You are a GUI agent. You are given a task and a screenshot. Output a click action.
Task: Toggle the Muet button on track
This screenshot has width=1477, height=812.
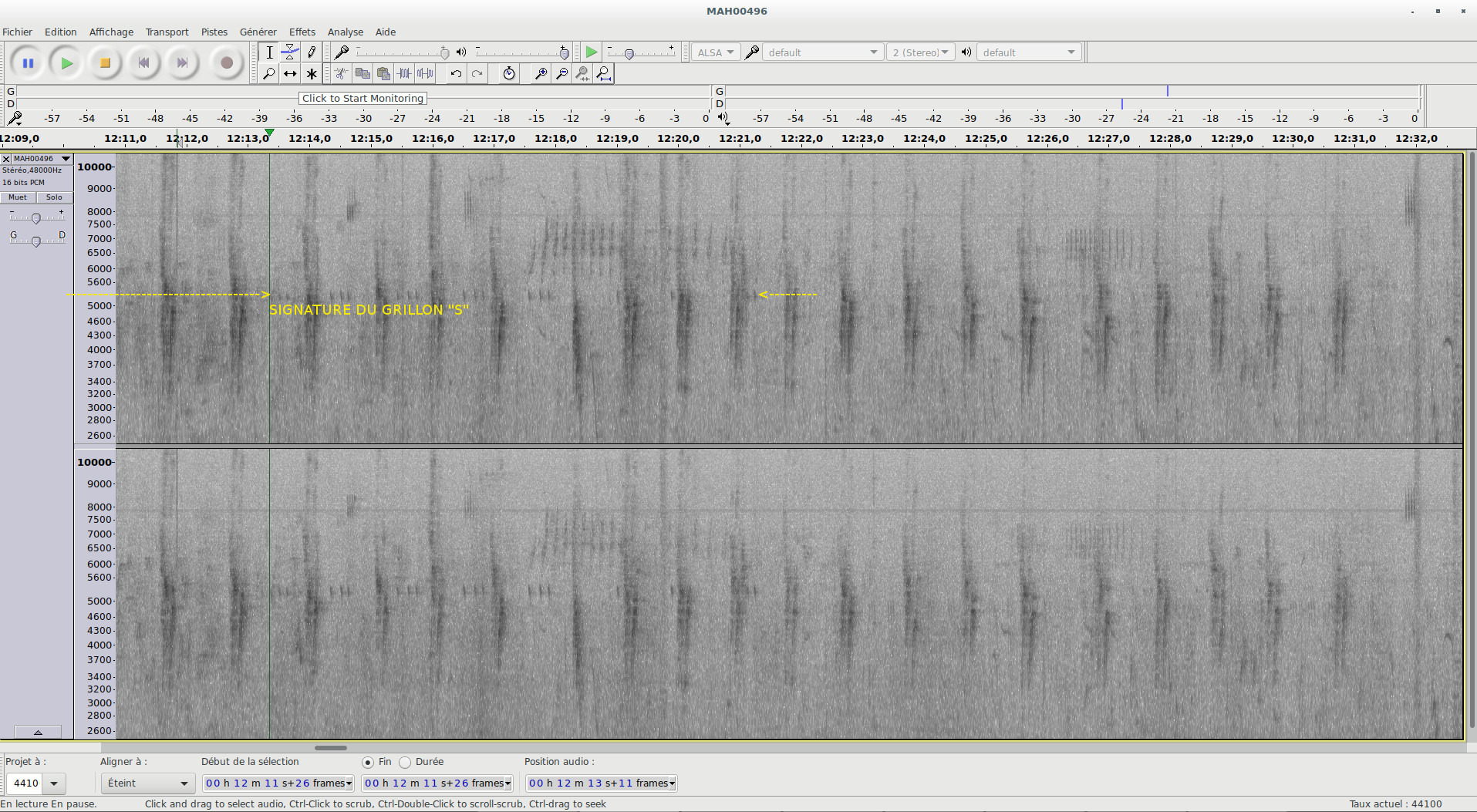pos(18,197)
